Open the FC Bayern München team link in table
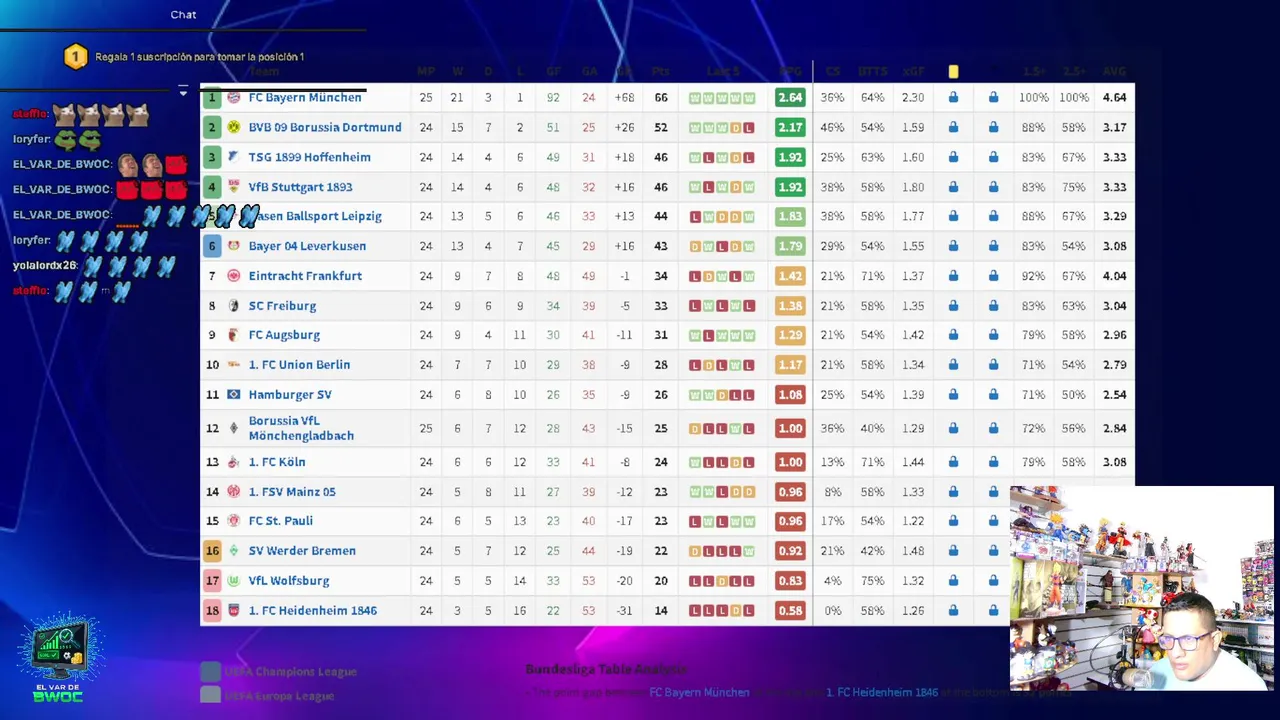1280x720 pixels. pyautogui.click(x=305, y=98)
